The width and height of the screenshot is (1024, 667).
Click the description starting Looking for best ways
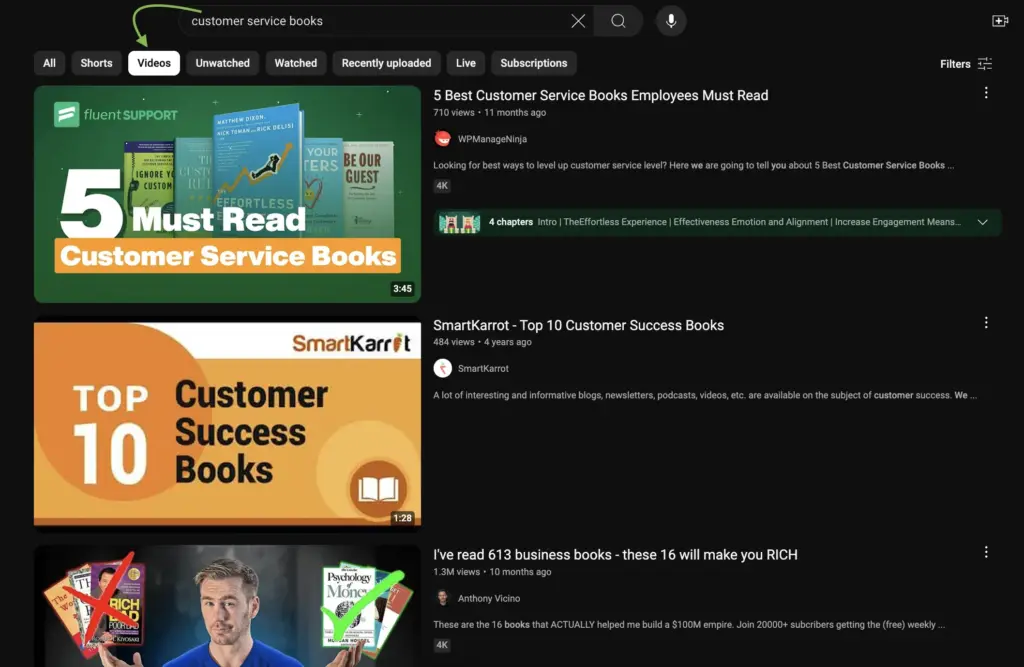pyautogui.click(x=694, y=165)
